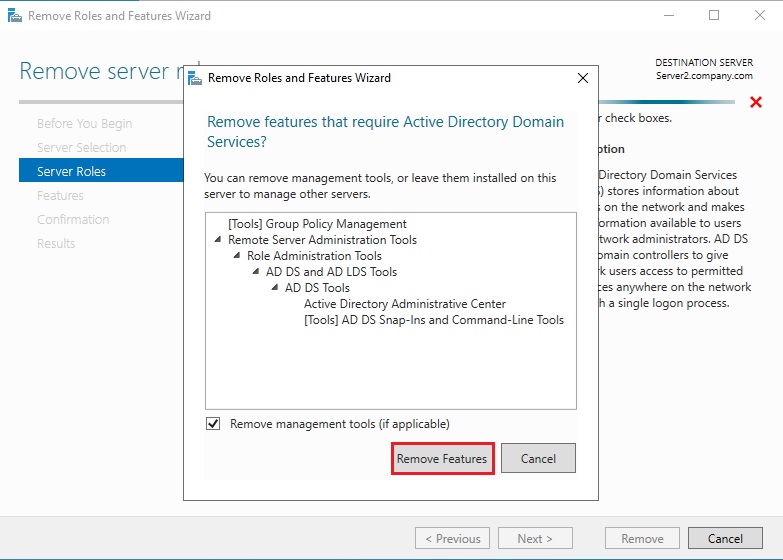This screenshot has height=560, width=783.
Task: Collapse AD DS and AD LDS Tools node
Action: pos(256,272)
